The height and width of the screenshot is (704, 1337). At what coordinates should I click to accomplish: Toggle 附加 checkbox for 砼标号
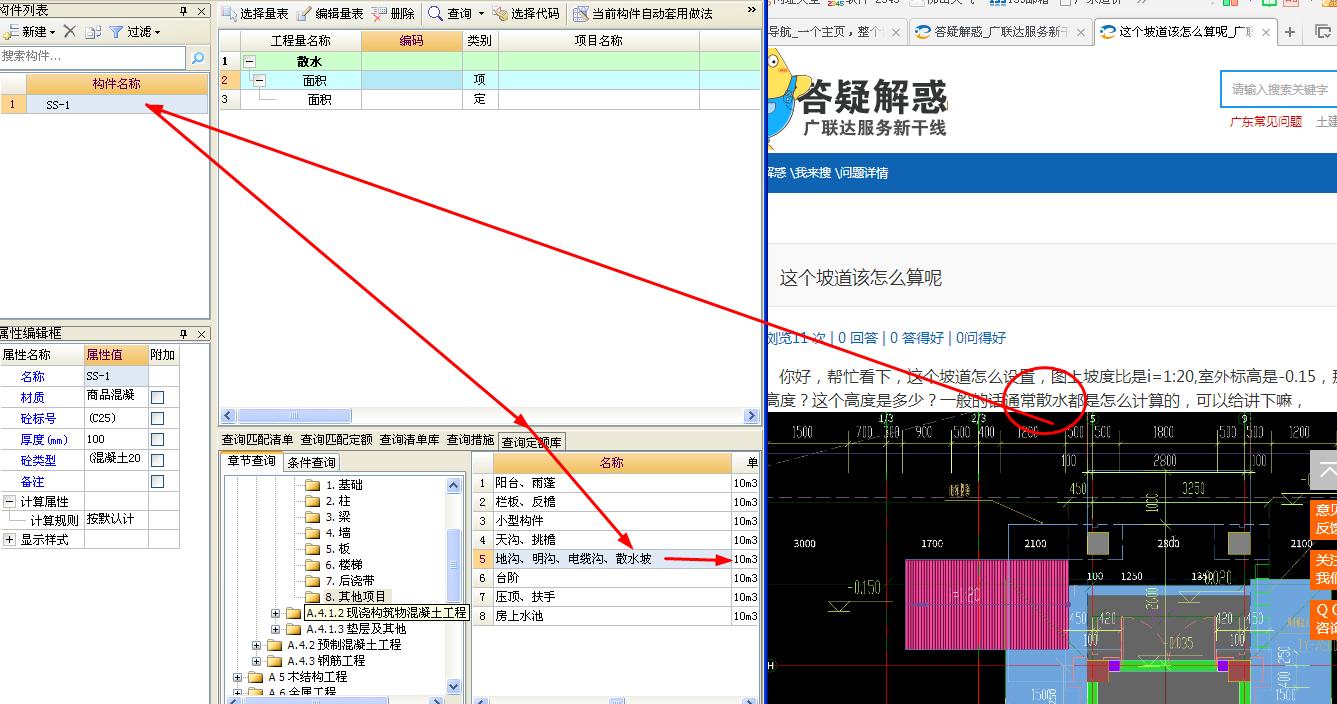pyautogui.click(x=157, y=418)
